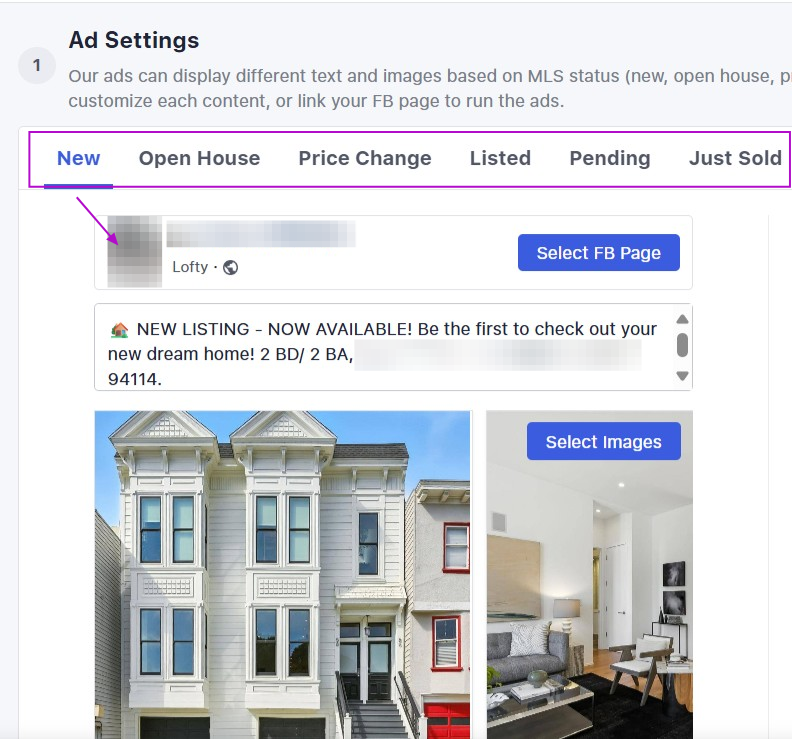The width and height of the screenshot is (792, 739).
Task: Click the Lofty sponsor label
Action: [190, 267]
